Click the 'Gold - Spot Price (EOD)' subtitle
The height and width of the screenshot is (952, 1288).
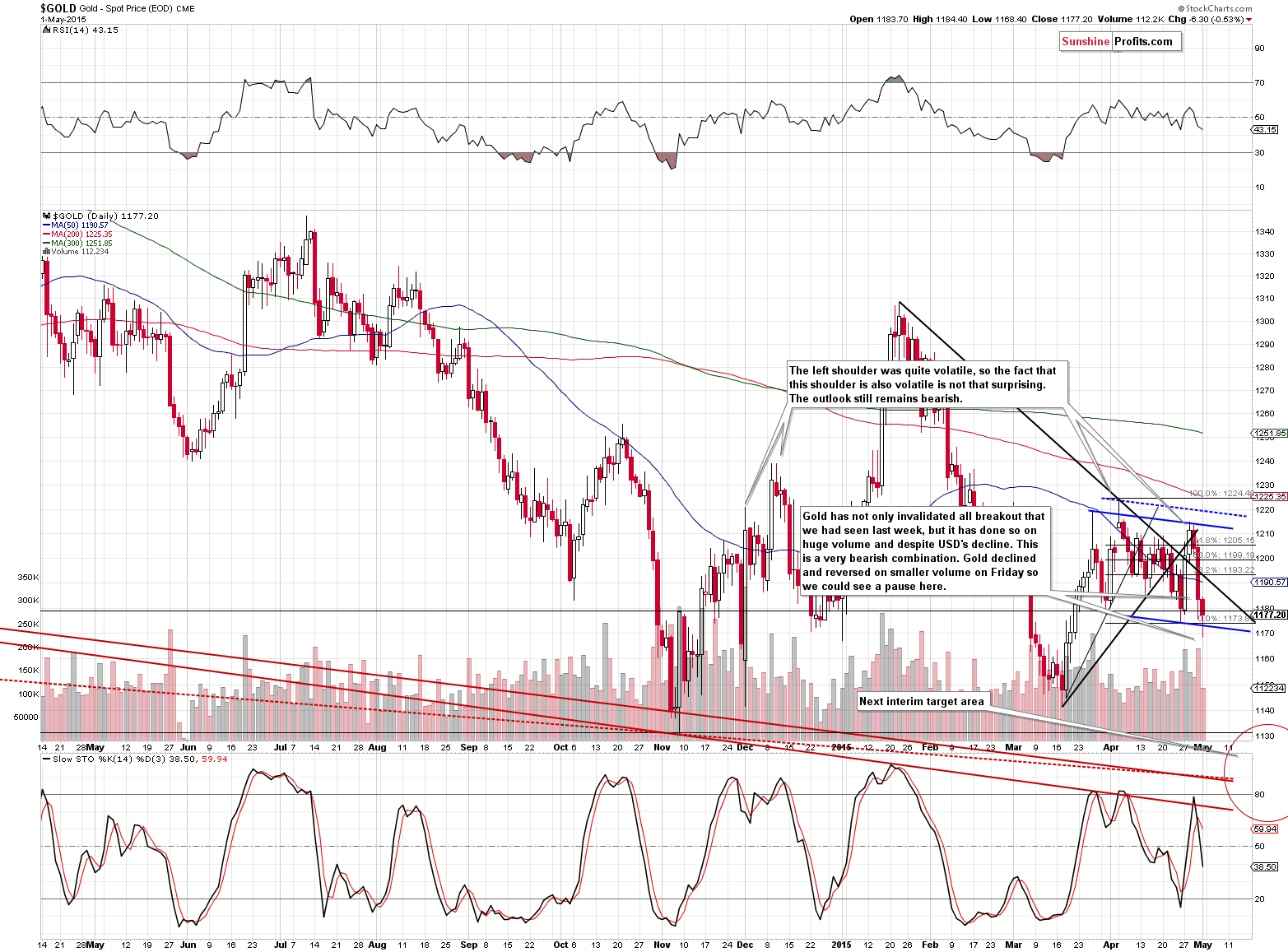coord(126,9)
